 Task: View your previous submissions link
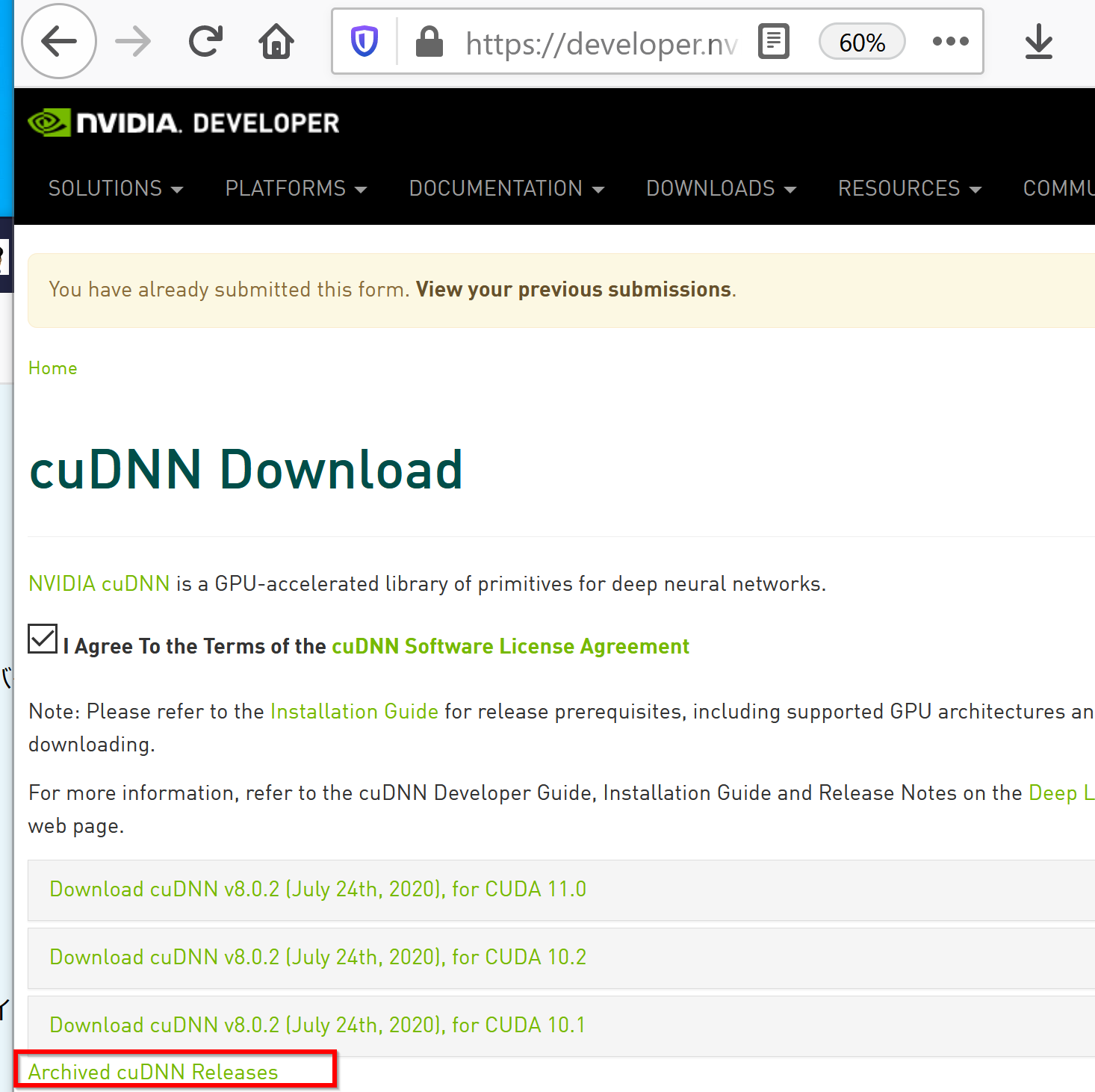574,290
